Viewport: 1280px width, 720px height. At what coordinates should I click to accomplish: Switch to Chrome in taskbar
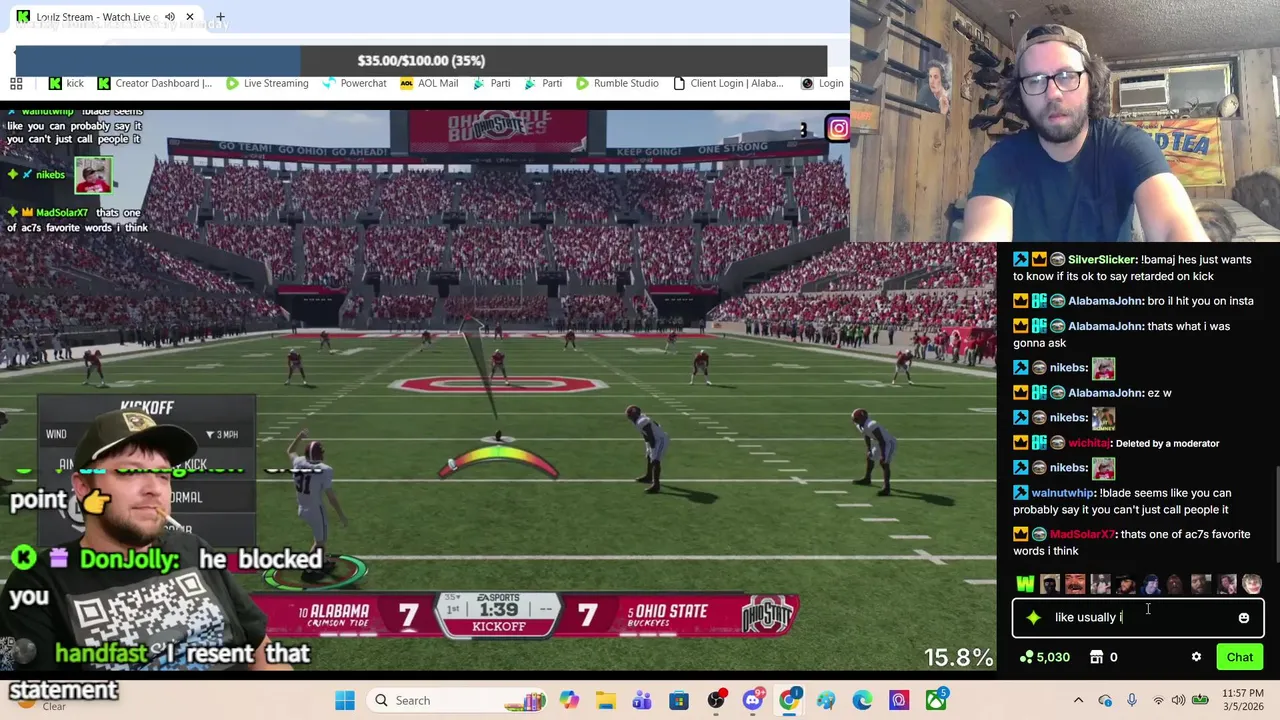789,700
